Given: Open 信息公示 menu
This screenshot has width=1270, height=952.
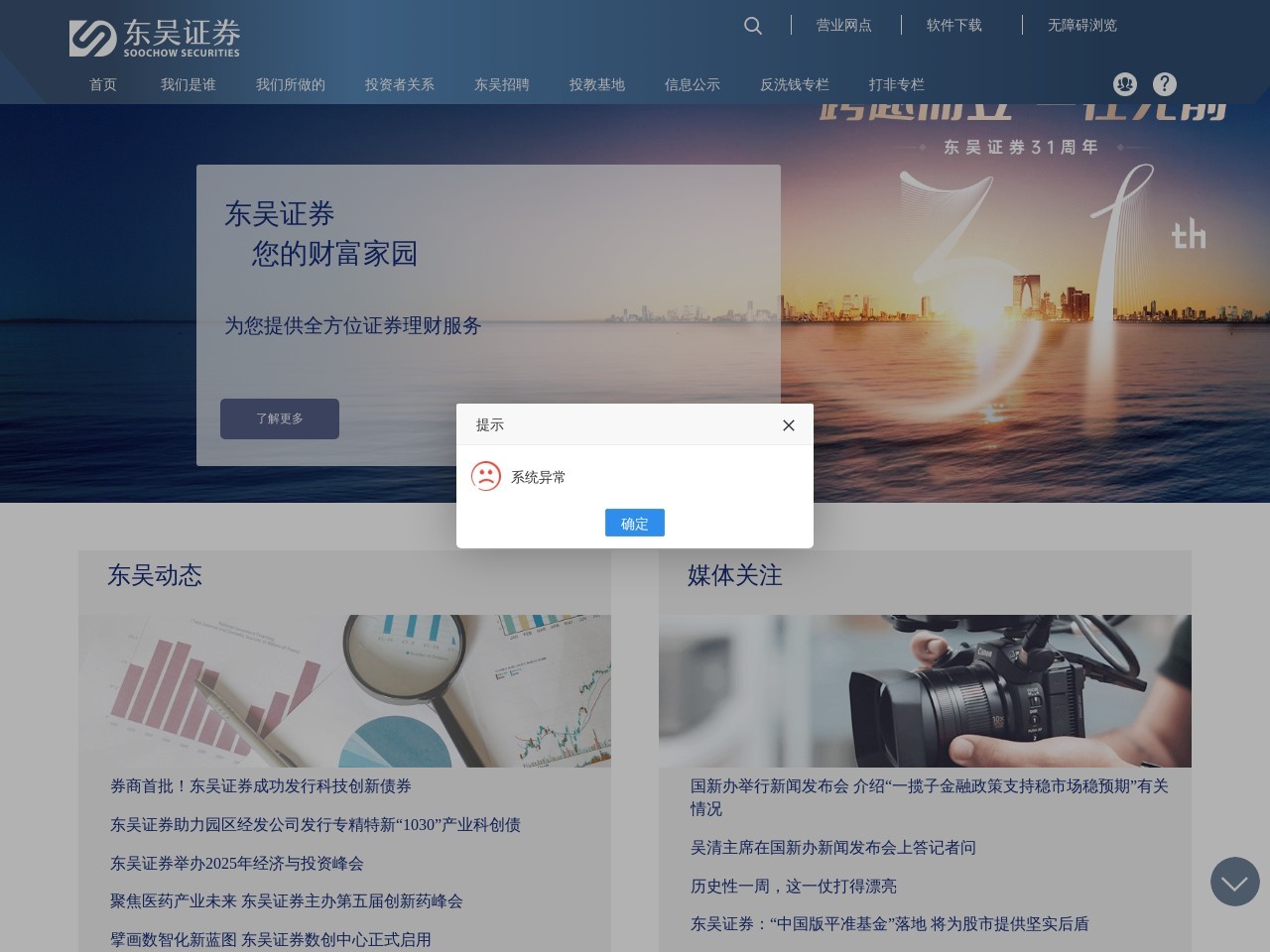Looking at the screenshot, I should pyautogui.click(x=692, y=84).
